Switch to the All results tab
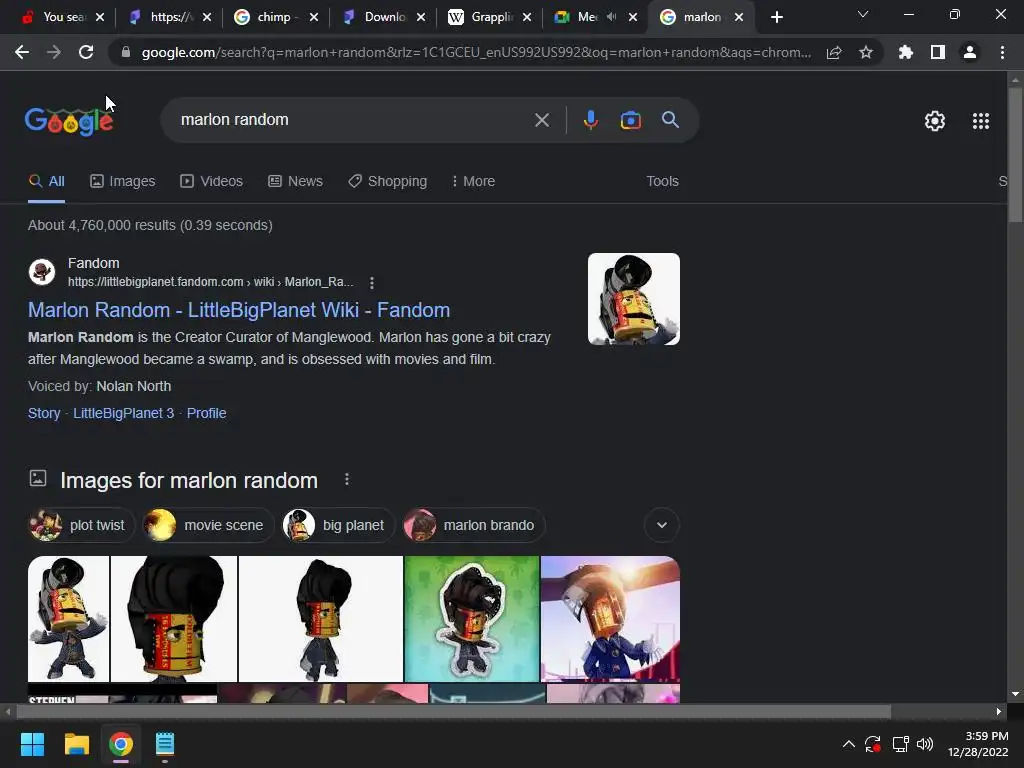 point(46,182)
